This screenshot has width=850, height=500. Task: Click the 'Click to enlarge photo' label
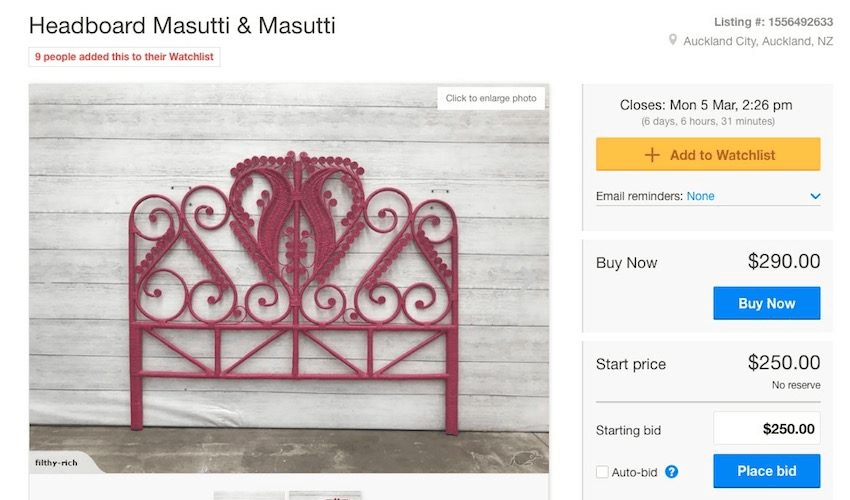point(491,98)
